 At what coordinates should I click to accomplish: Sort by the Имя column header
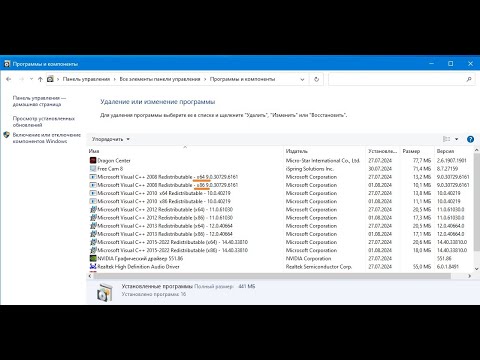185,151
